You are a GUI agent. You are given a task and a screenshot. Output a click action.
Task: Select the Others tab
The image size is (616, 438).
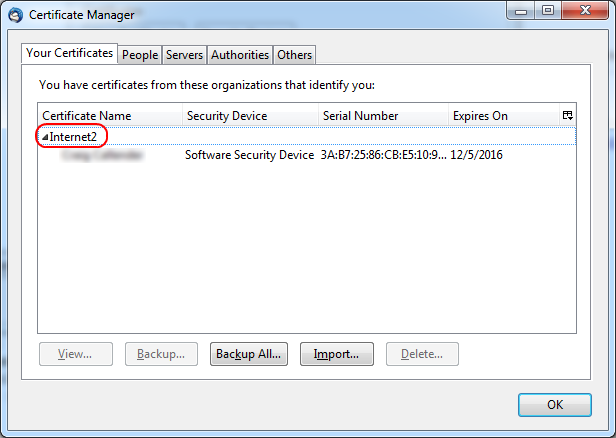(x=295, y=55)
